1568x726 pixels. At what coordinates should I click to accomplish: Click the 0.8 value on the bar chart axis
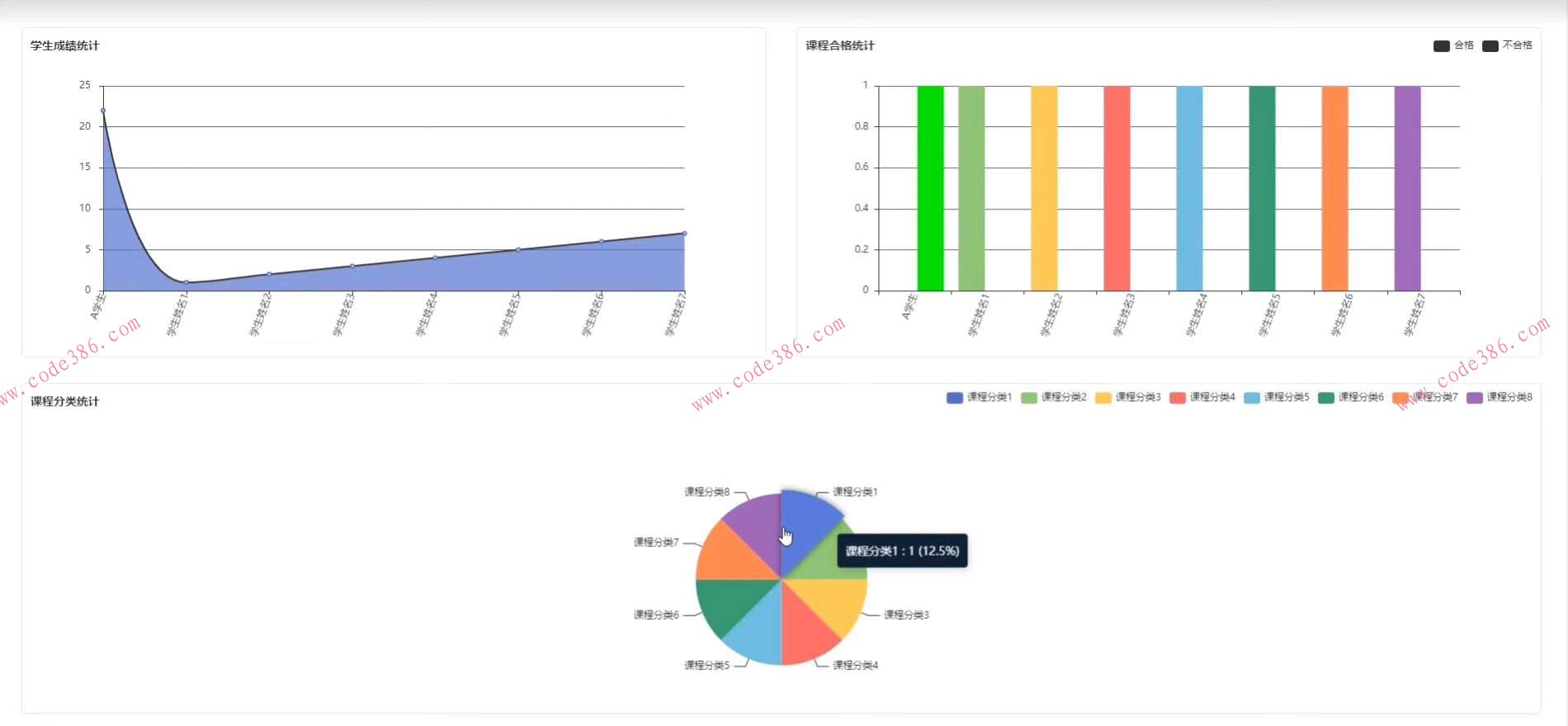point(862,126)
